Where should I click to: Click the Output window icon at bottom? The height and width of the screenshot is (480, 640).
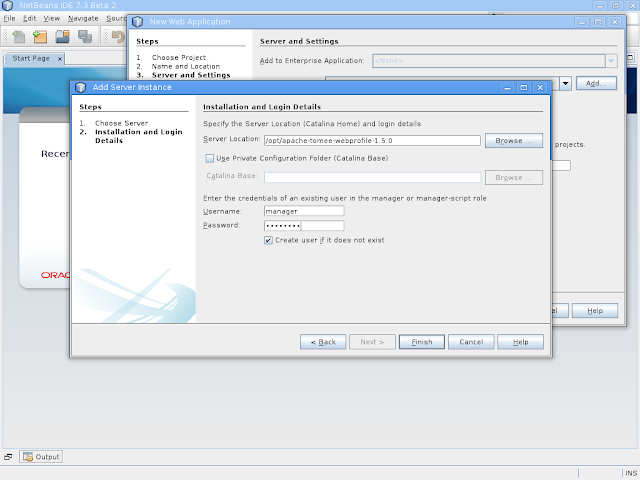pyautogui.click(x=28, y=457)
